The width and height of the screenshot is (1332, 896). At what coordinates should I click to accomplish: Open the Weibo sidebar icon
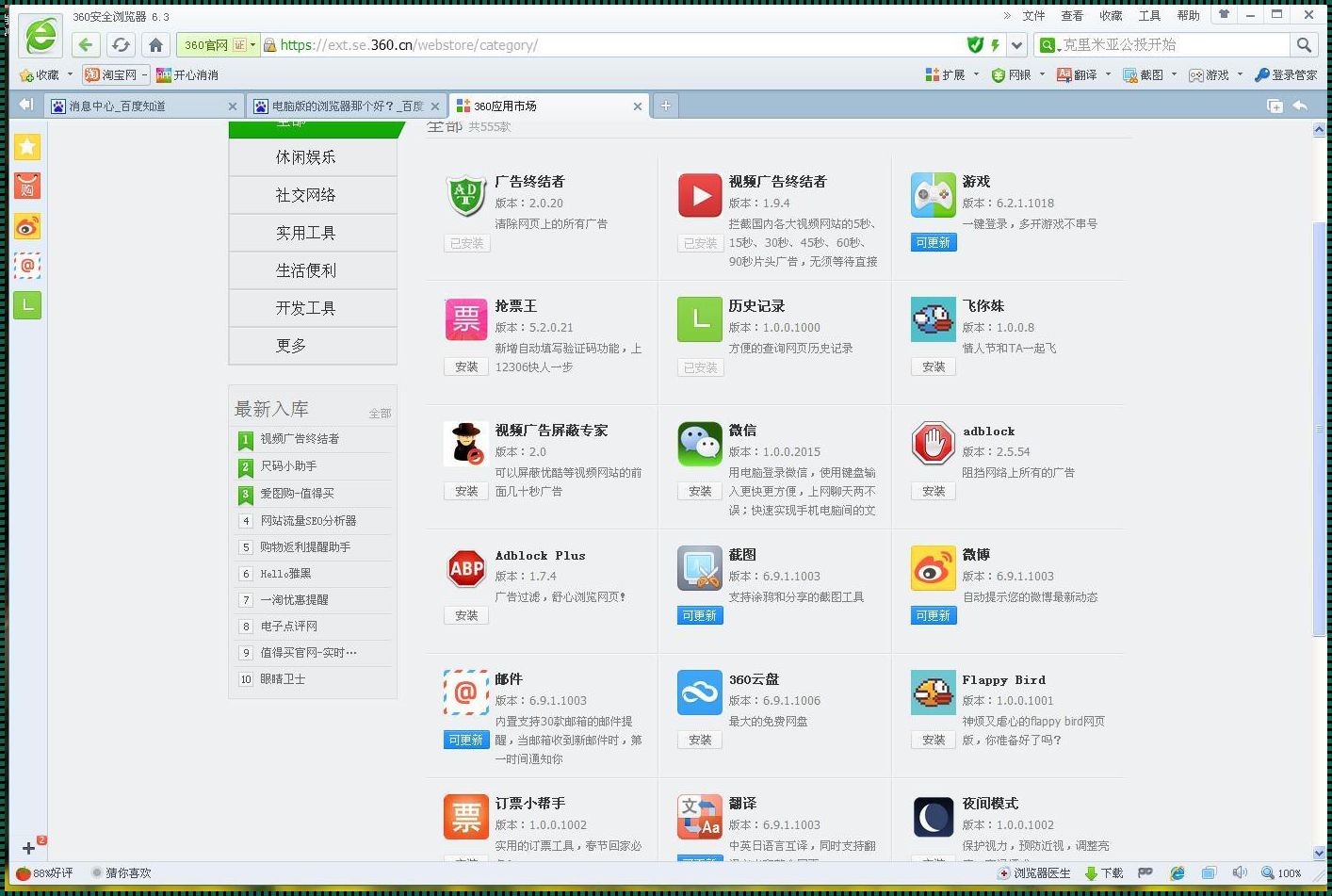point(27,226)
